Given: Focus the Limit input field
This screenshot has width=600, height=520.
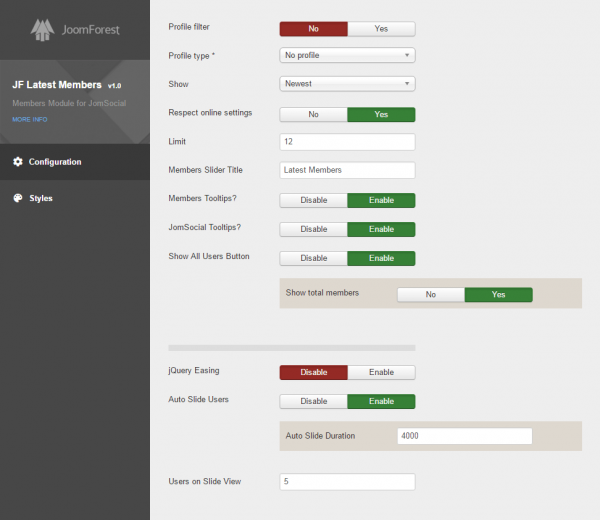Looking at the screenshot, I should [x=347, y=142].
